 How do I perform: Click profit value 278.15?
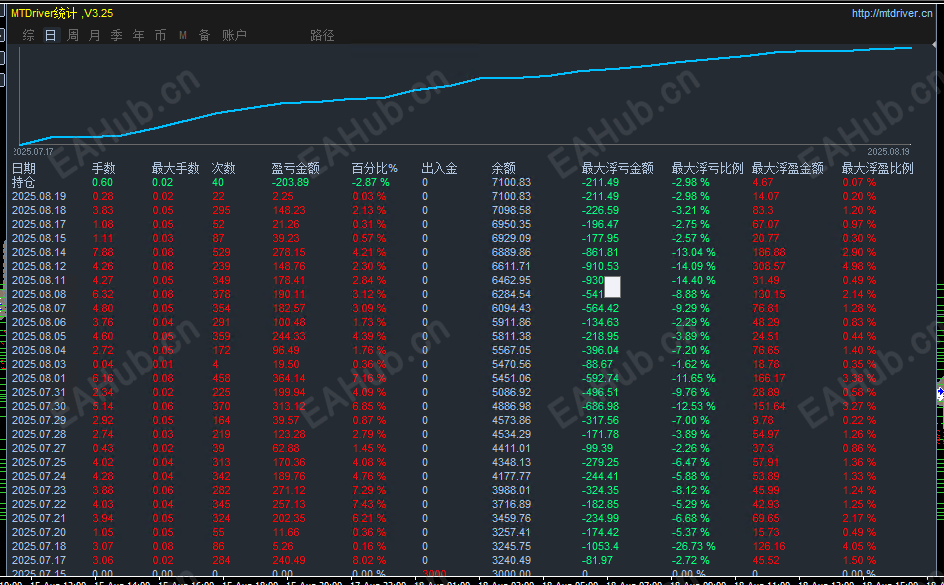coord(289,252)
